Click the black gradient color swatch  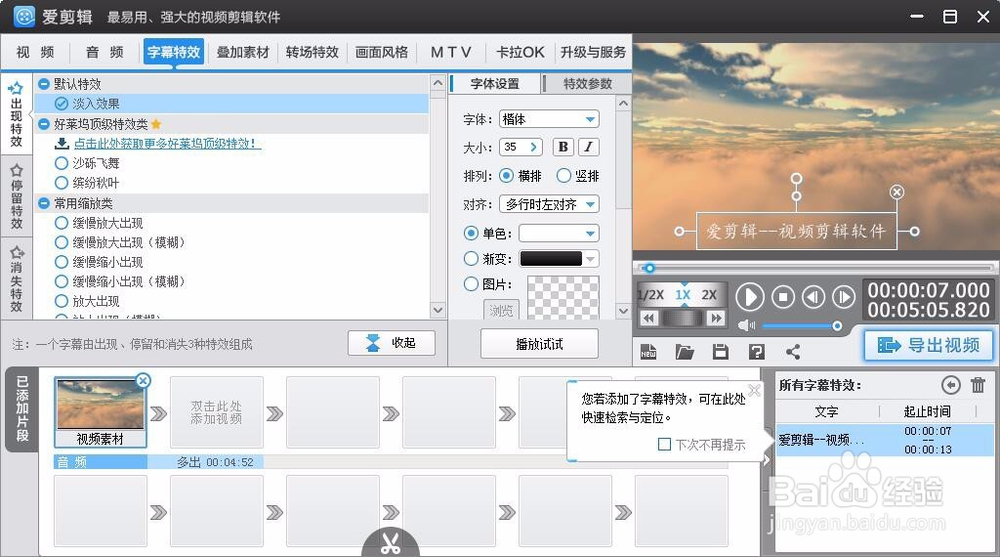(551, 258)
